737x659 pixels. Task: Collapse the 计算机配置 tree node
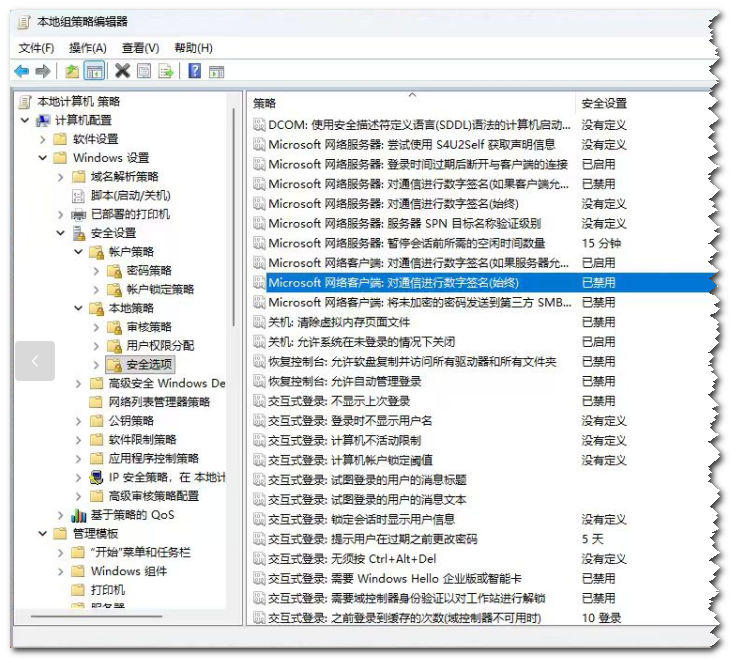(25, 120)
